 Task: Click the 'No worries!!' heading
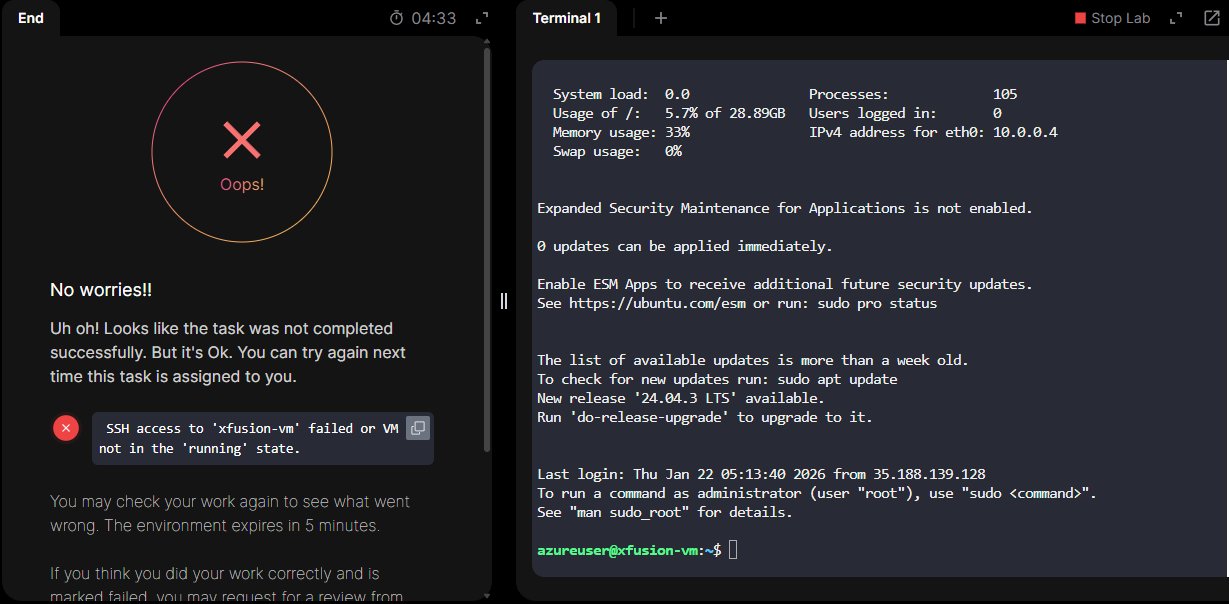tap(101, 290)
